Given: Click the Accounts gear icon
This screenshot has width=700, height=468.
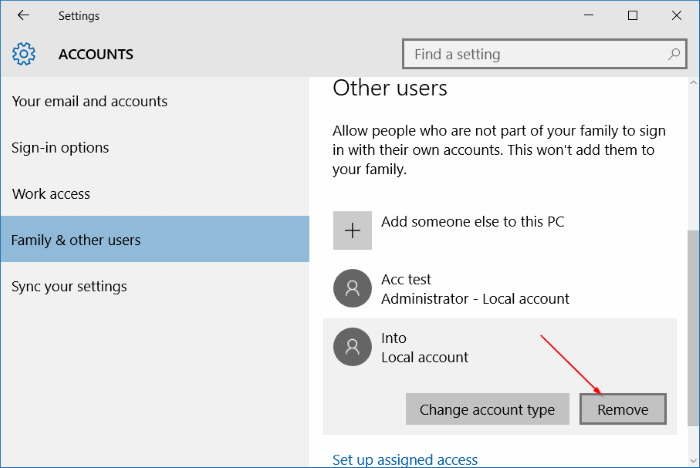Looking at the screenshot, I should (x=24, y=54).
